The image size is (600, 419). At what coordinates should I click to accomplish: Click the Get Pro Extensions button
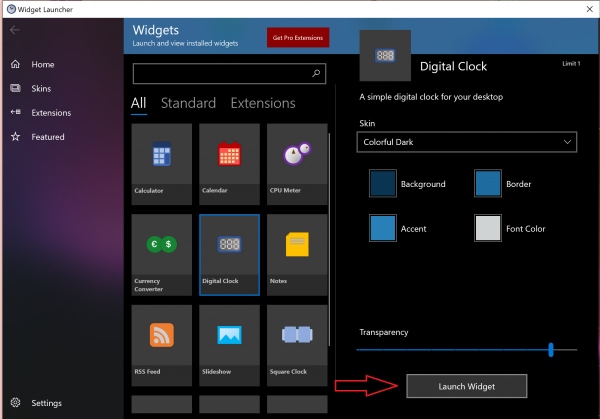298,37
